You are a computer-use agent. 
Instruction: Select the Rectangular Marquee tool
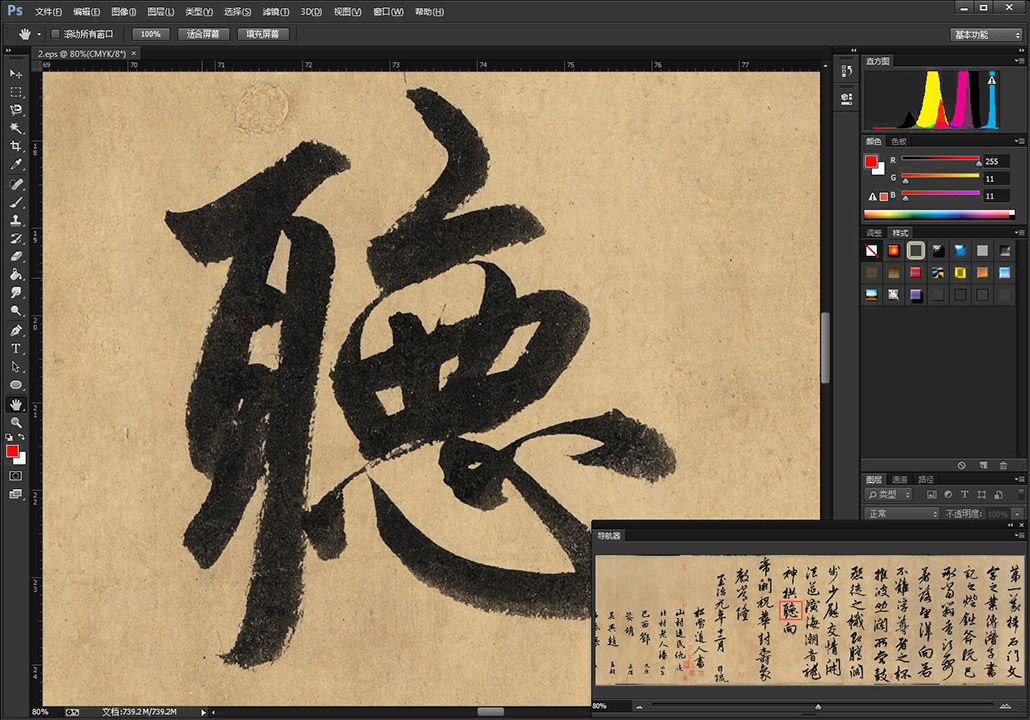pyautogui.click(x=16, y=92)
